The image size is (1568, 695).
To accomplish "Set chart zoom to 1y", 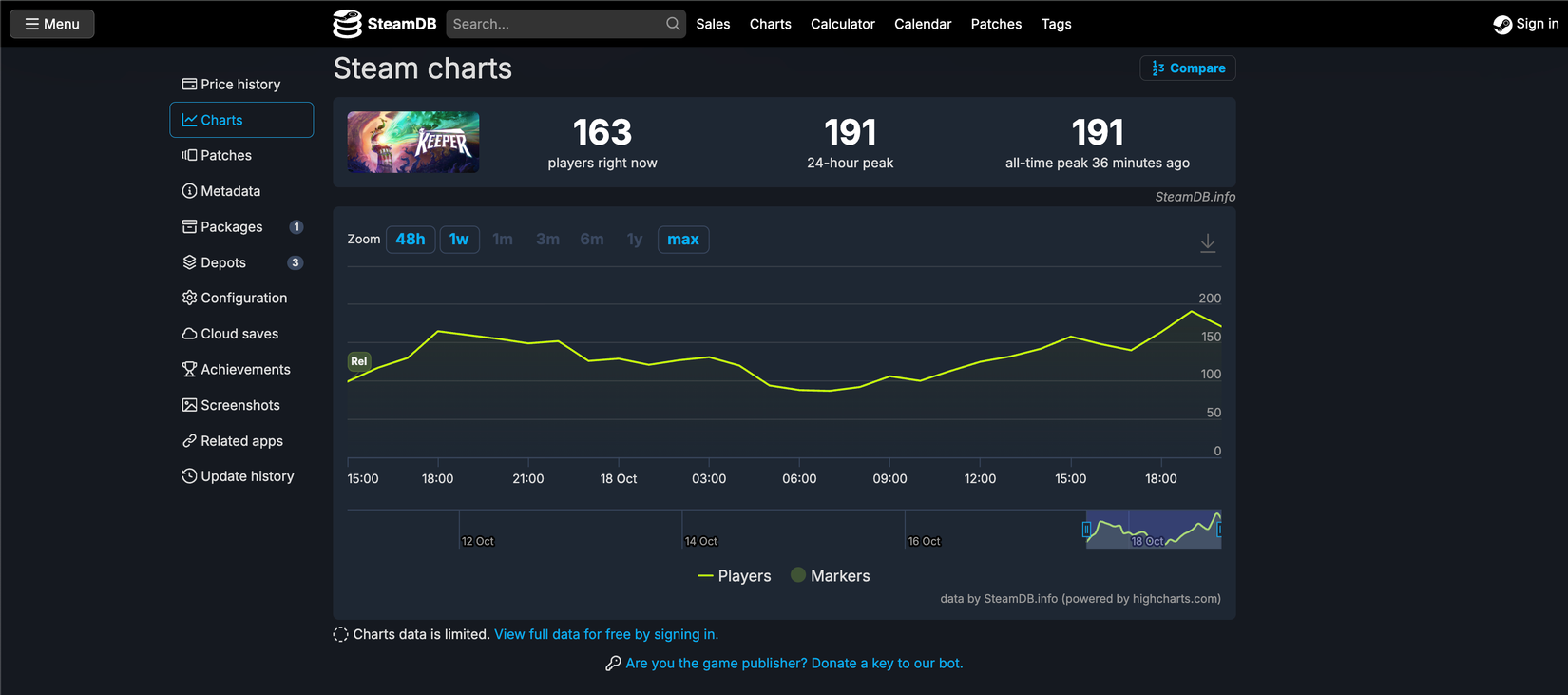I will [x=635, y=240].
